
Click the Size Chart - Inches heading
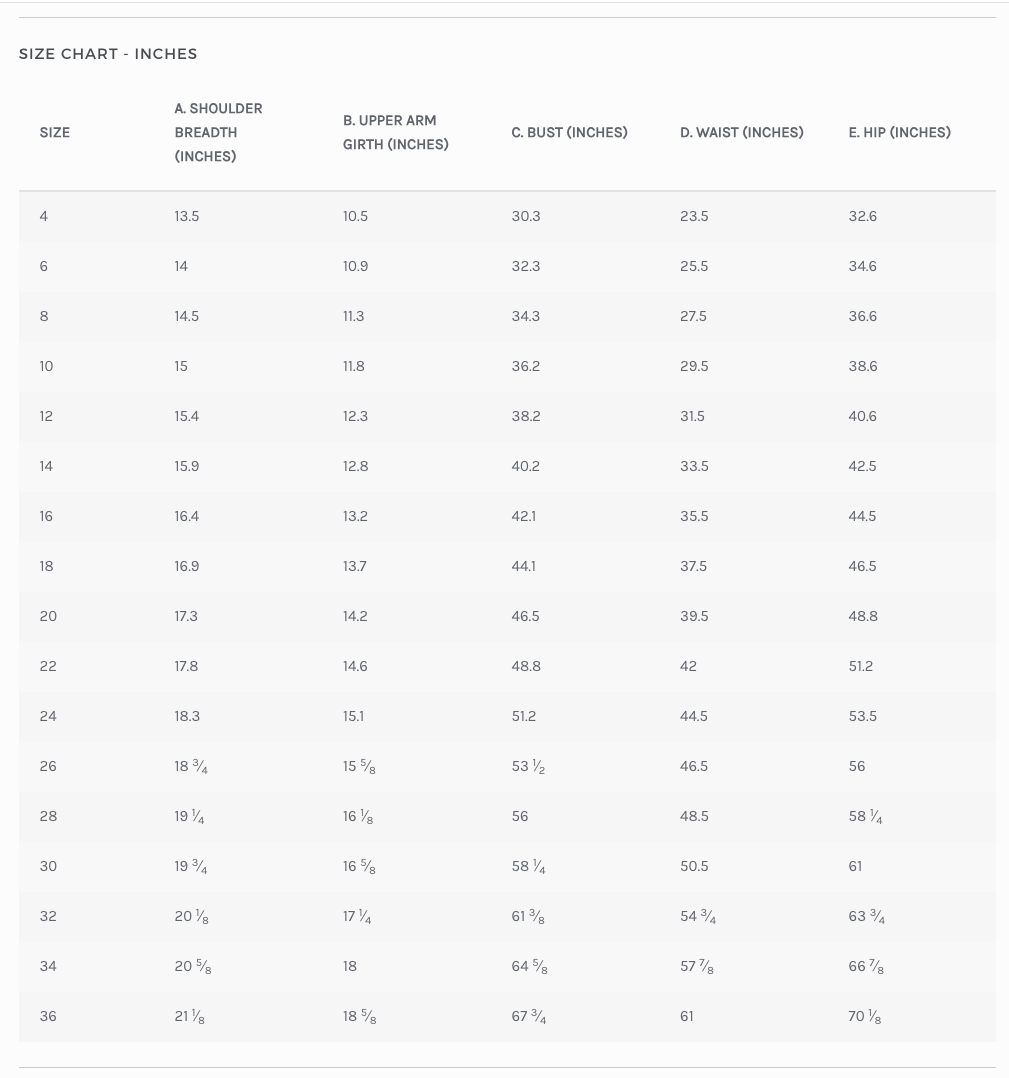[x=108, y=54]
